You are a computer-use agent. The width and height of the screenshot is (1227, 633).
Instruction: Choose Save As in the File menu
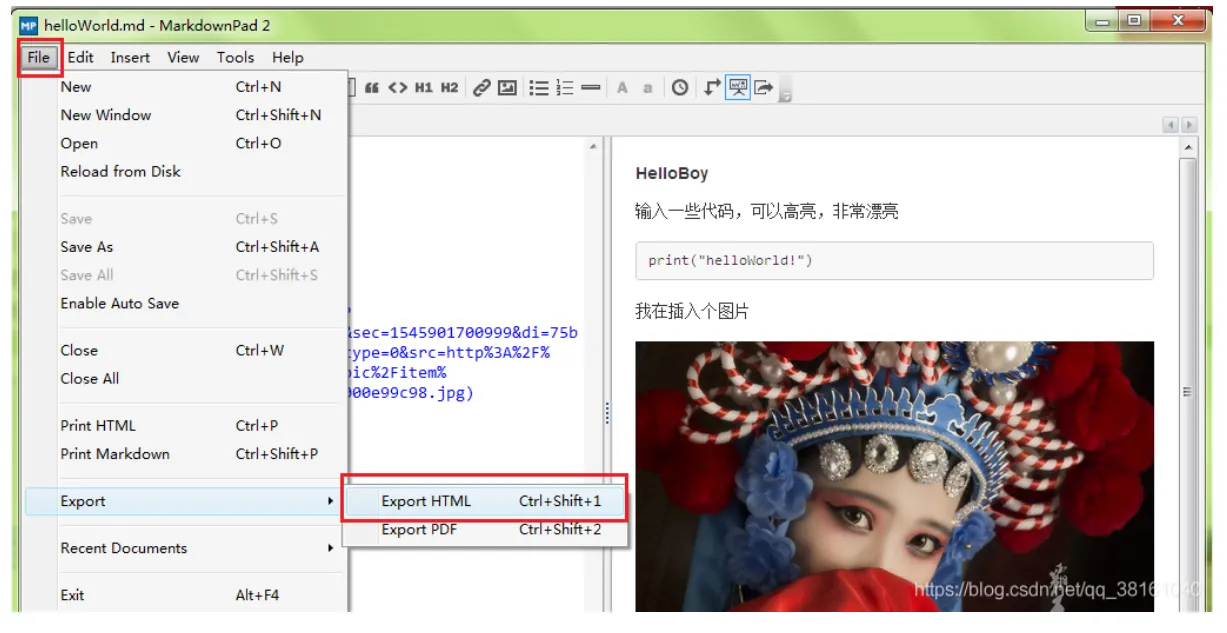click(186, 247)
